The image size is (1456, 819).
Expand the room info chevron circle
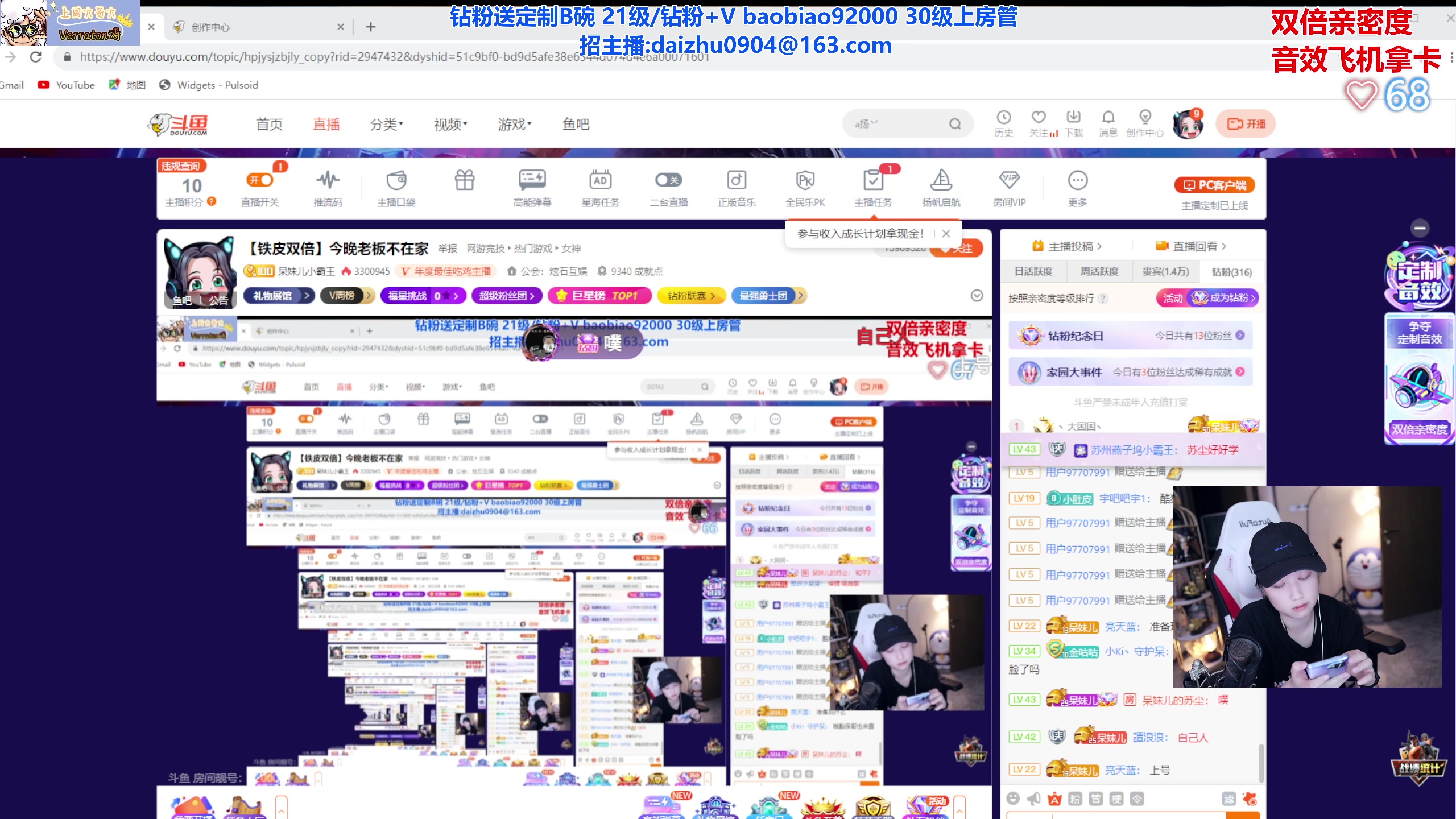[977, 295]
